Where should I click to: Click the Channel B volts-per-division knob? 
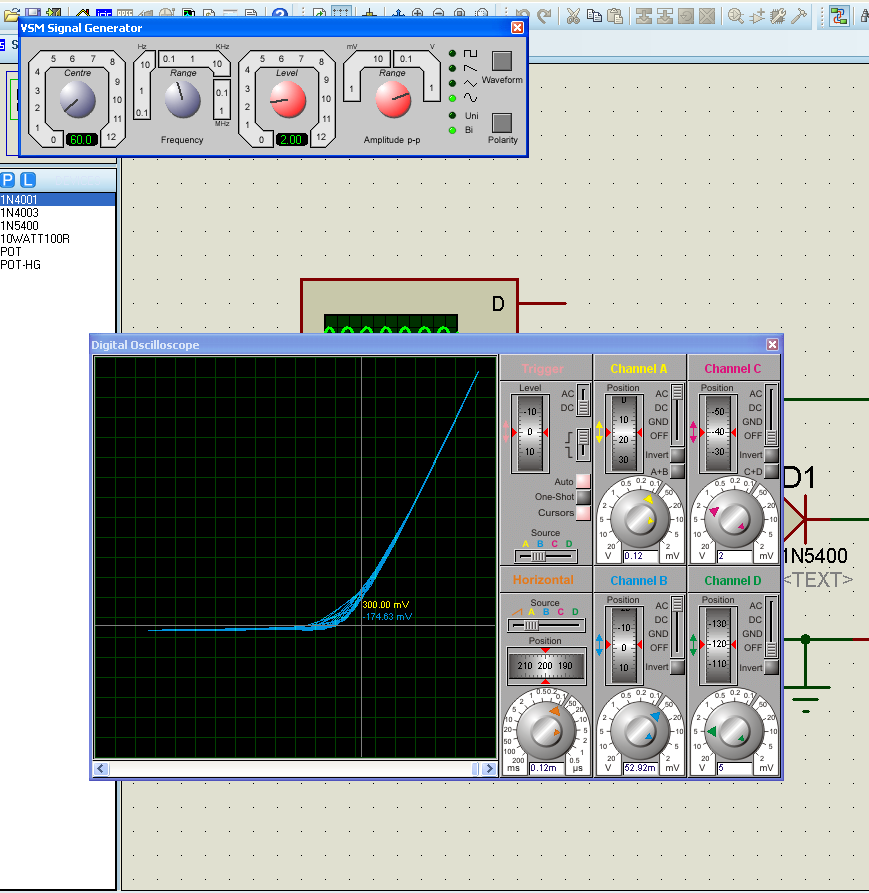639,731
